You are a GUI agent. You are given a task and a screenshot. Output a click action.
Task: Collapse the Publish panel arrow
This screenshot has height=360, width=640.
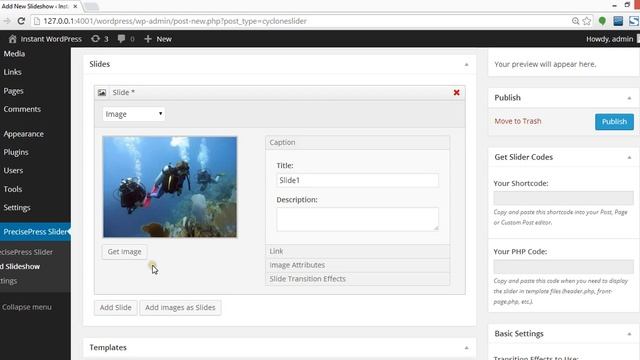(629, 98)
